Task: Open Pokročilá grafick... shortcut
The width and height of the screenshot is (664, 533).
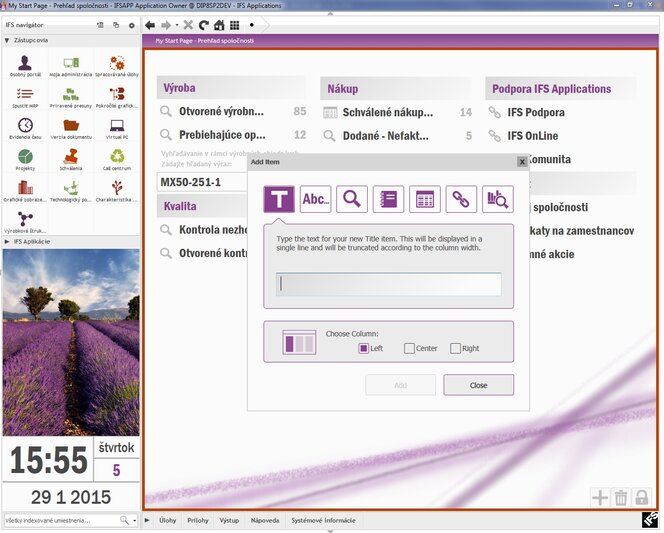Action: pyautogui.click(x=117, y=97)
